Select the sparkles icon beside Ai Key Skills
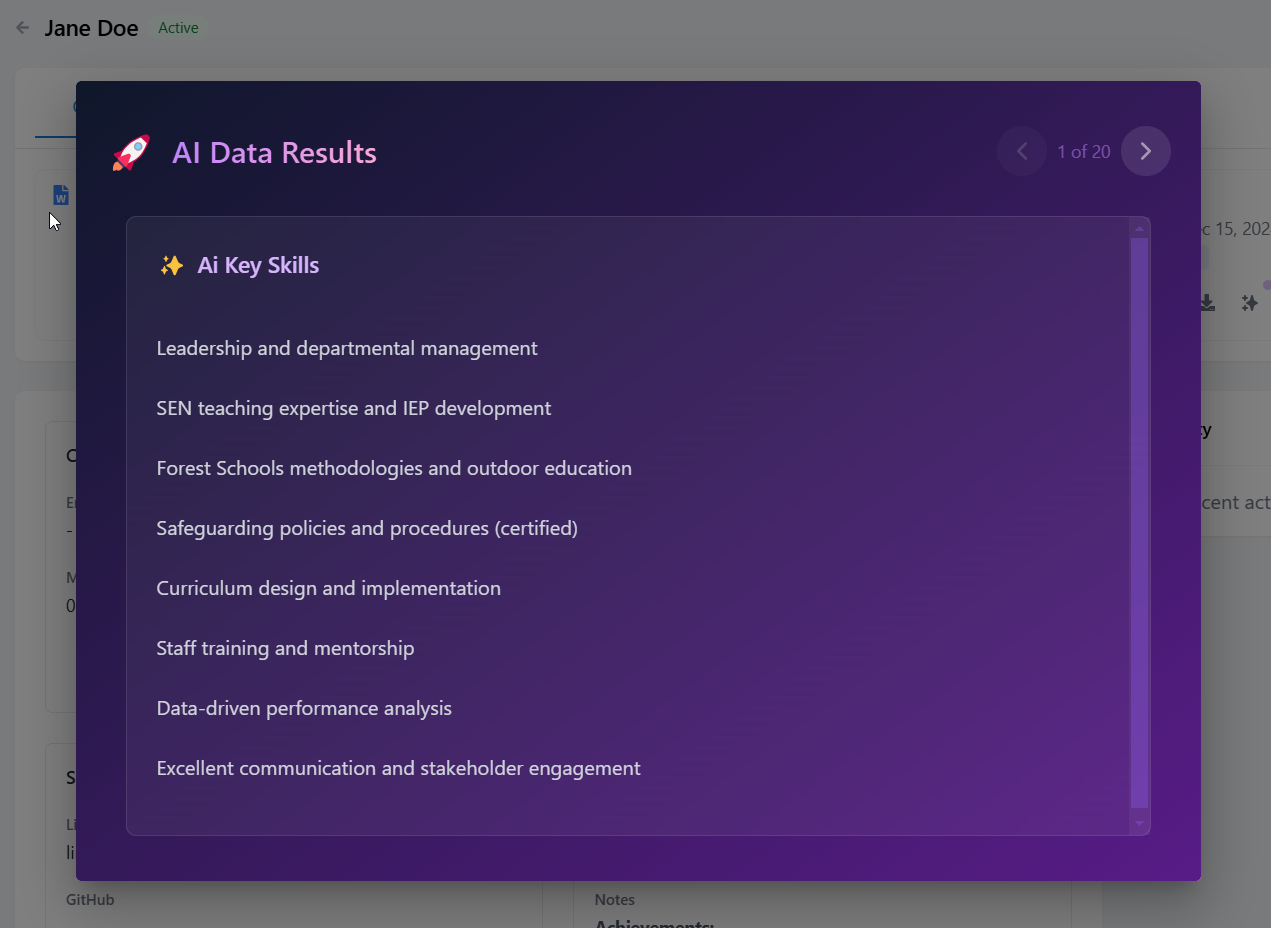 click(171, 264)
